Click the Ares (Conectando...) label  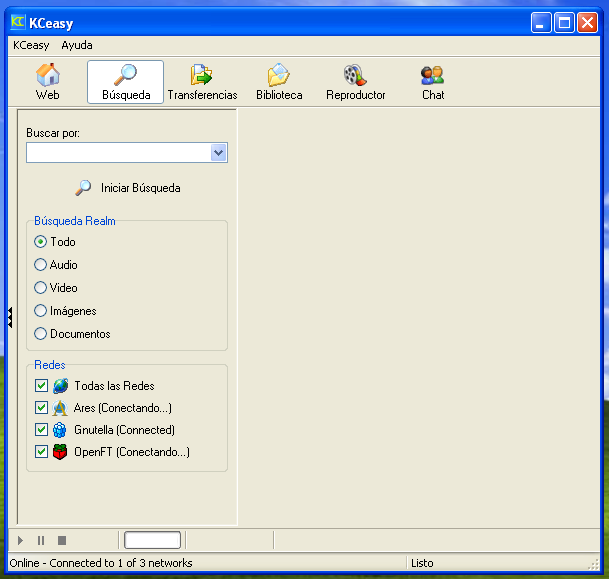[x=123, y=408]
